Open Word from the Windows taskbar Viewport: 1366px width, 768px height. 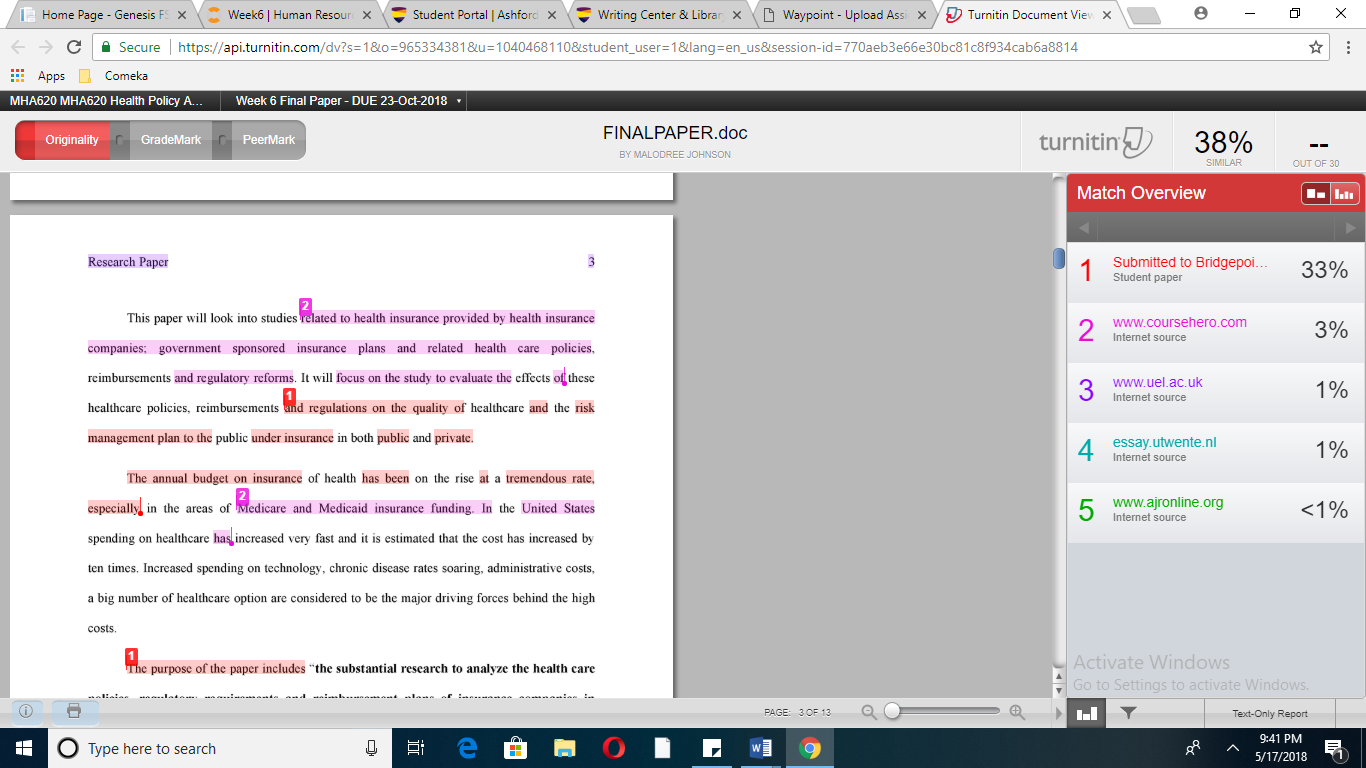[x=761, y=748]
